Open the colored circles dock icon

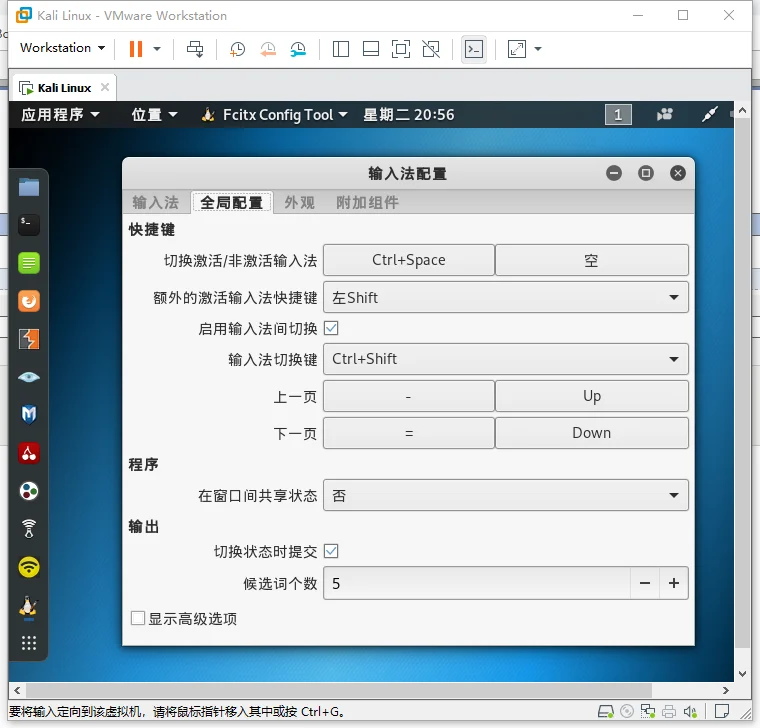pos(29,491)
